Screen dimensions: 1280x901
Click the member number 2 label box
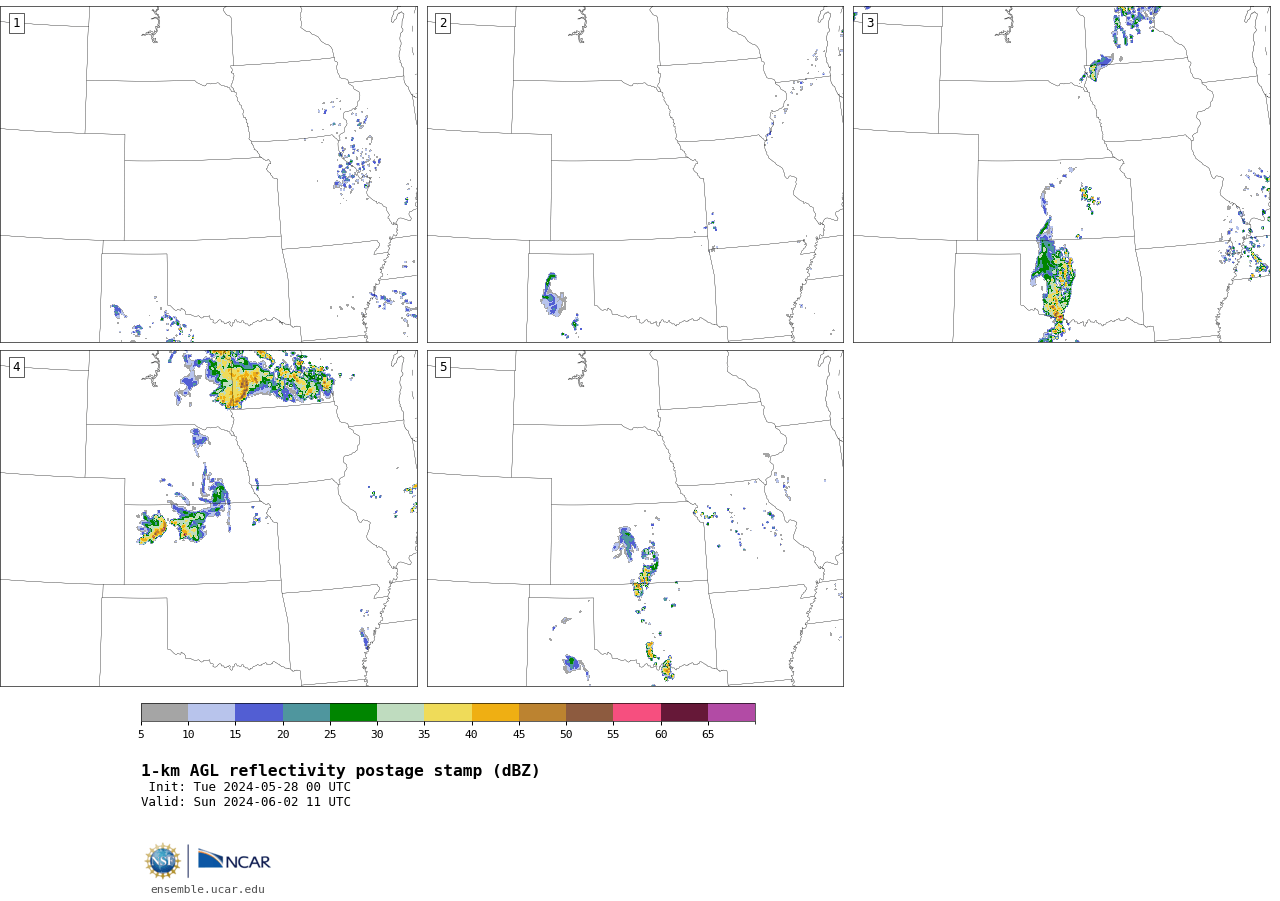(443, 23)
